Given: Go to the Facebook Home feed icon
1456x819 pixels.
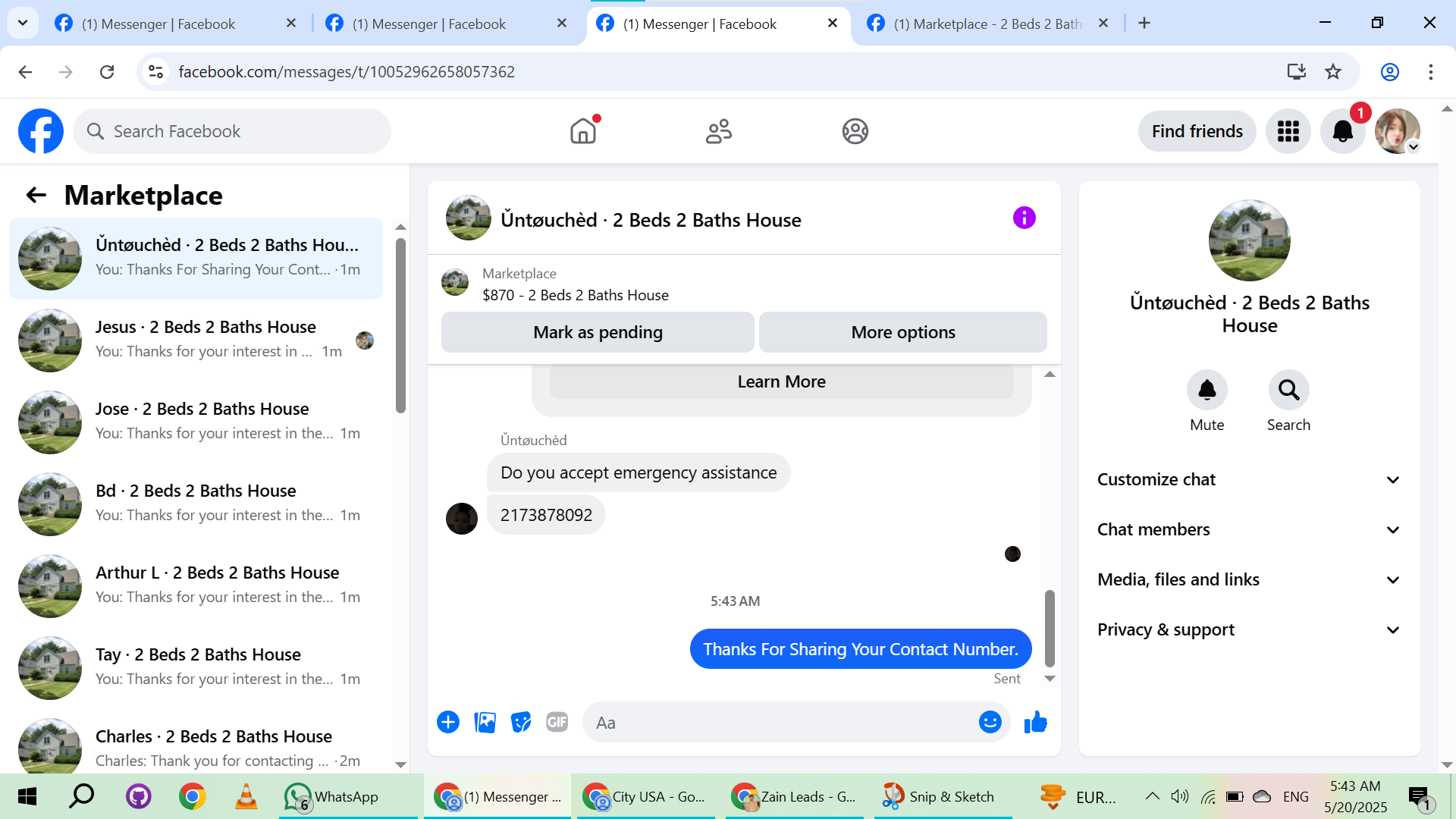Looking at the screenshot, I should pyautogui.click(x=583, y=131).
